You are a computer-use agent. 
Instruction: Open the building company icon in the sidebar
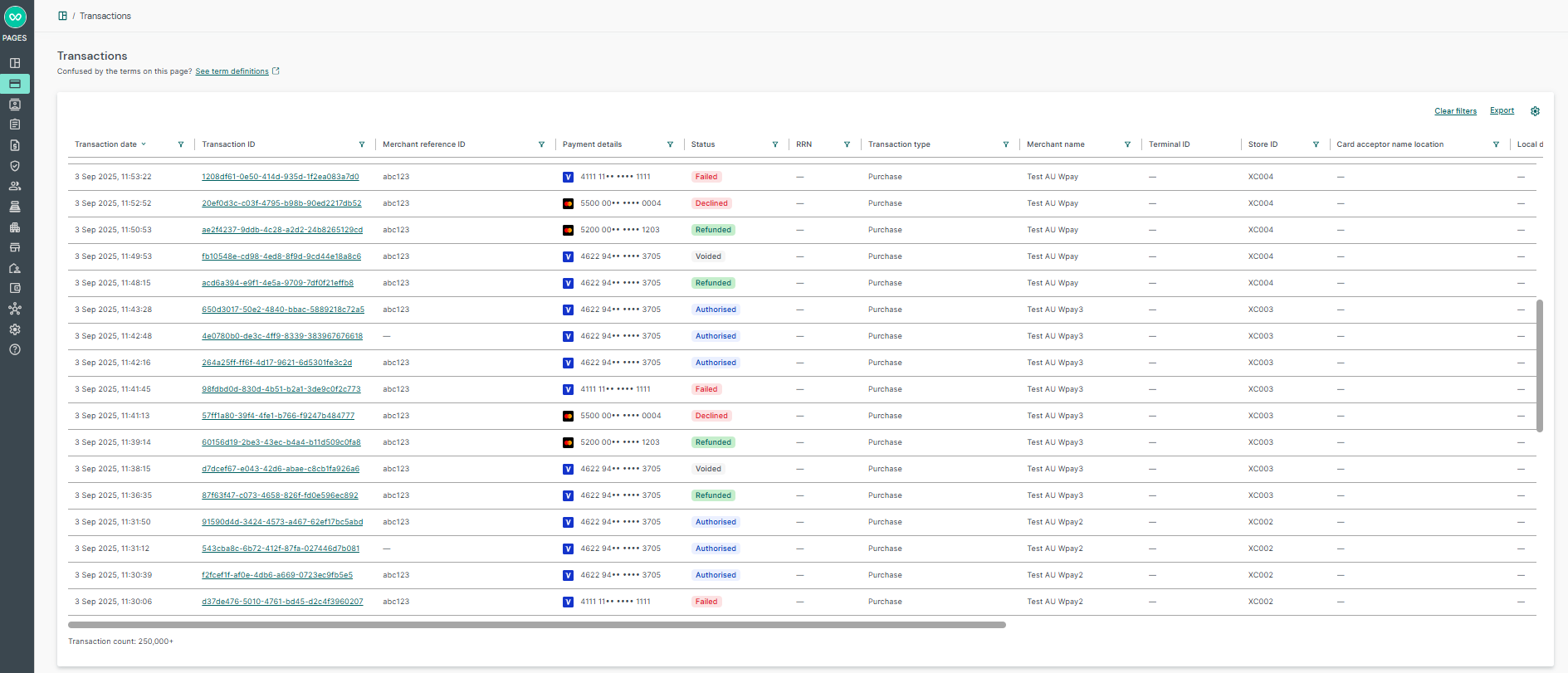tap(15, 227)
